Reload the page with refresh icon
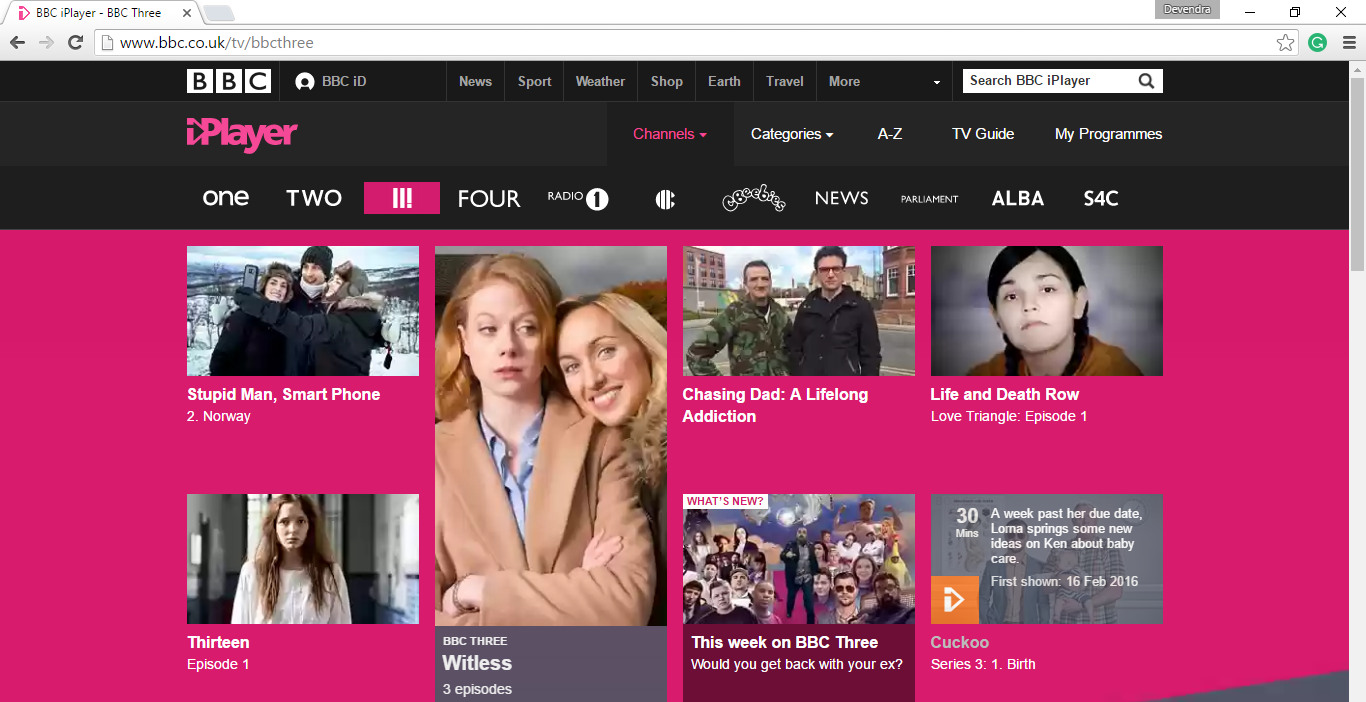Image resolution: width=1366 pixels, height=702 pixels. coord(75,42)
